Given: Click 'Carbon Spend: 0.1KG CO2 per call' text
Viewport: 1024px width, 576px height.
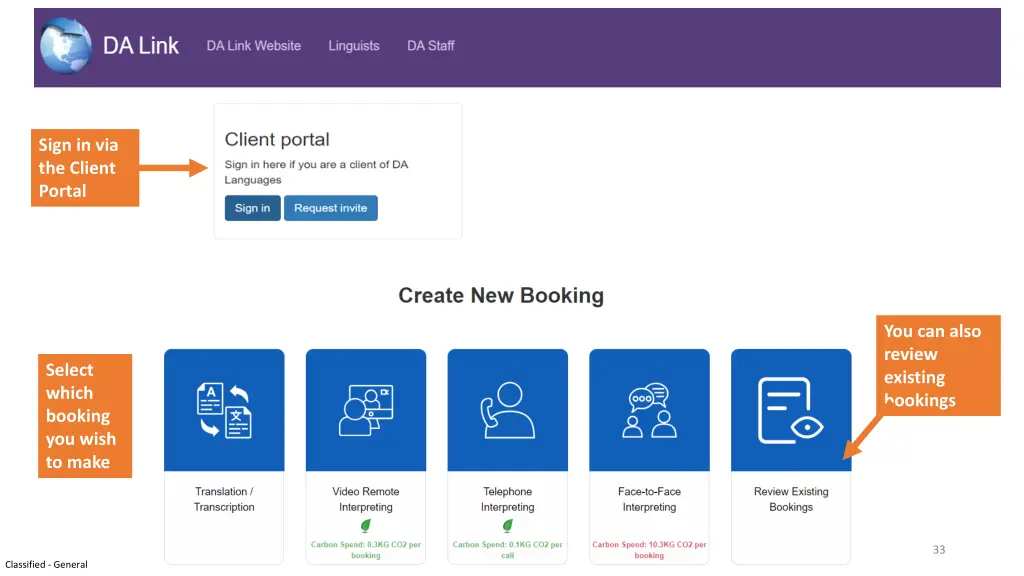Looking at the screenshot, I should pyautogui.click(x=507, y=550).
